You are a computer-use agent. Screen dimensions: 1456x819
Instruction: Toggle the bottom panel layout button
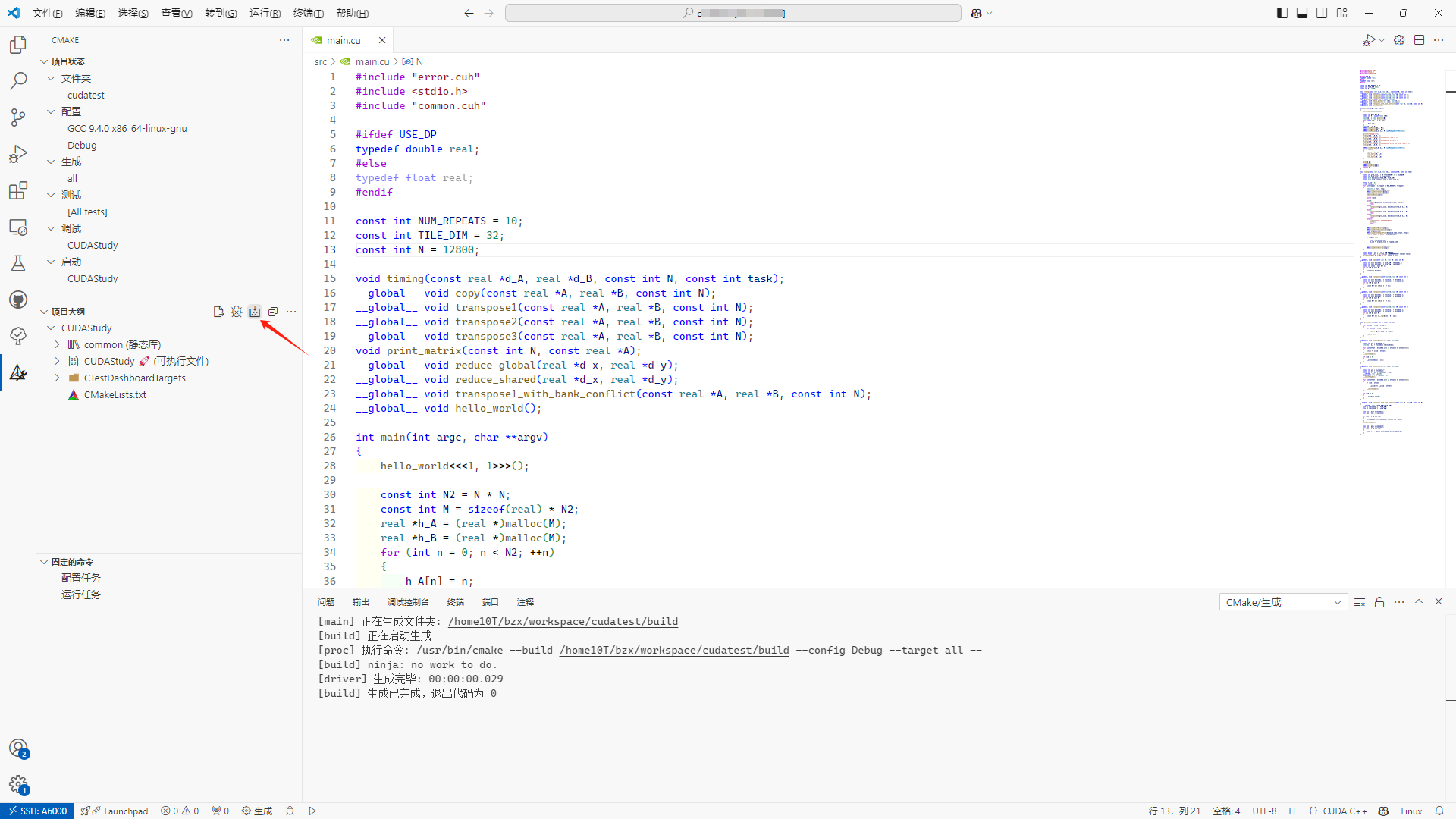(1302, 13)
